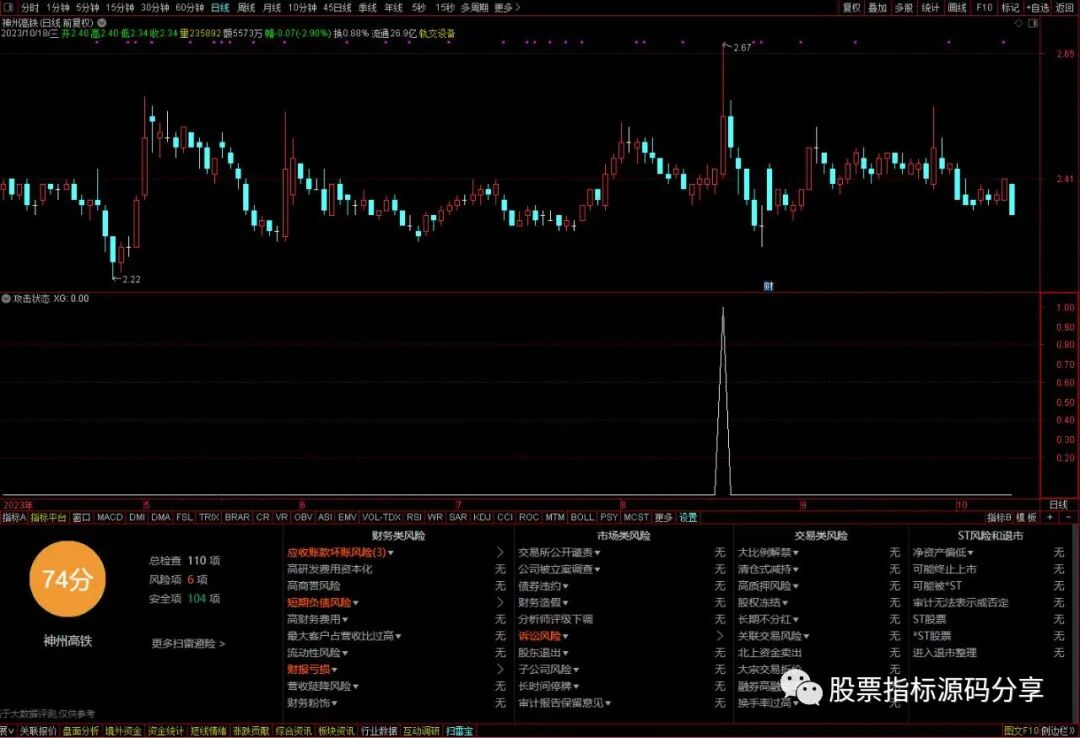Image resolution: width=1080 pixels, height=738 pixels.
Task: Expand the 诉讼风险 item
Action: click(x=543, y=636)
